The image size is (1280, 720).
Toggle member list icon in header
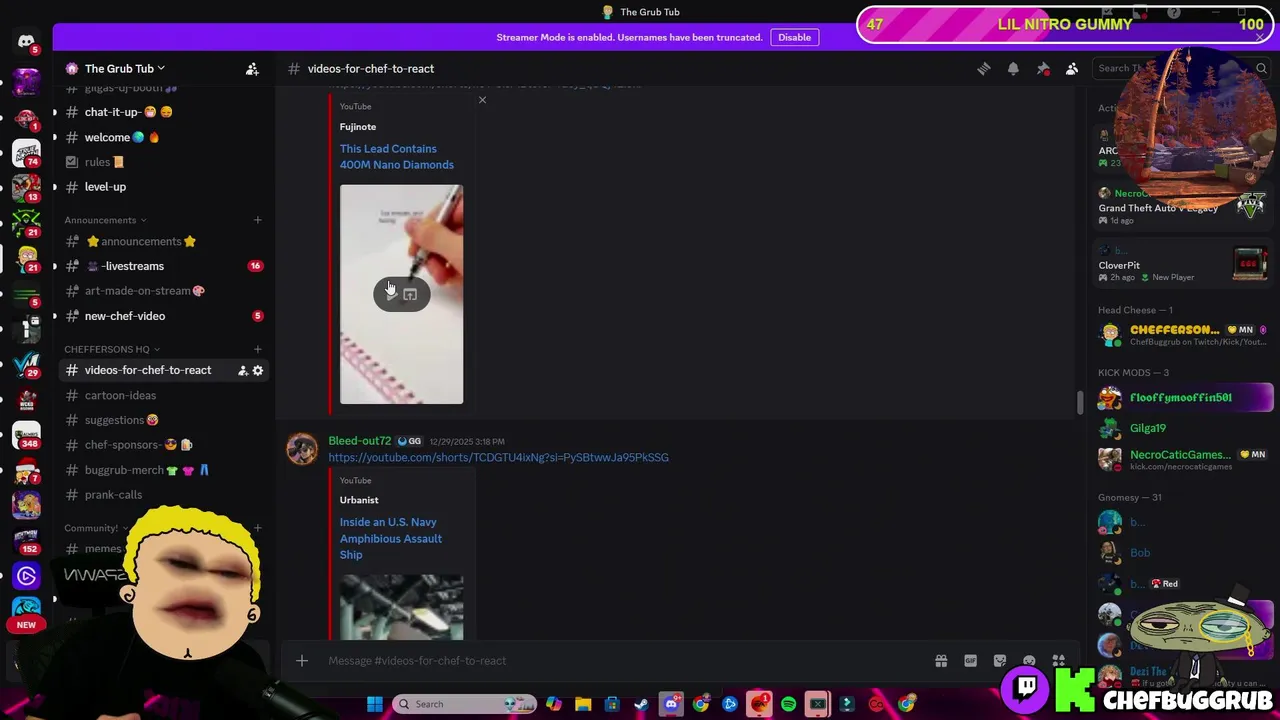(x=1072, y=69)
